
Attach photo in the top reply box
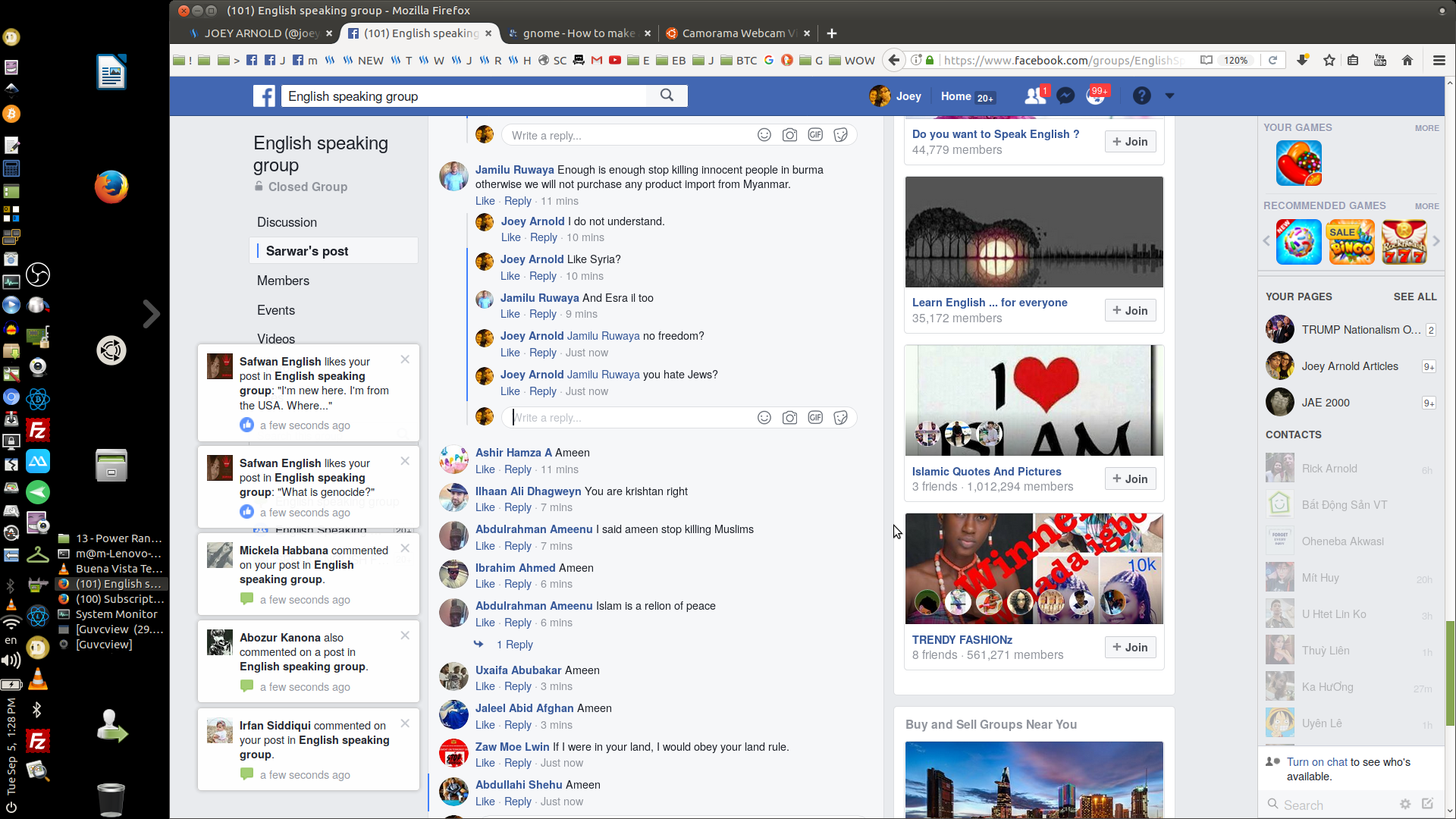coord(789,135)
